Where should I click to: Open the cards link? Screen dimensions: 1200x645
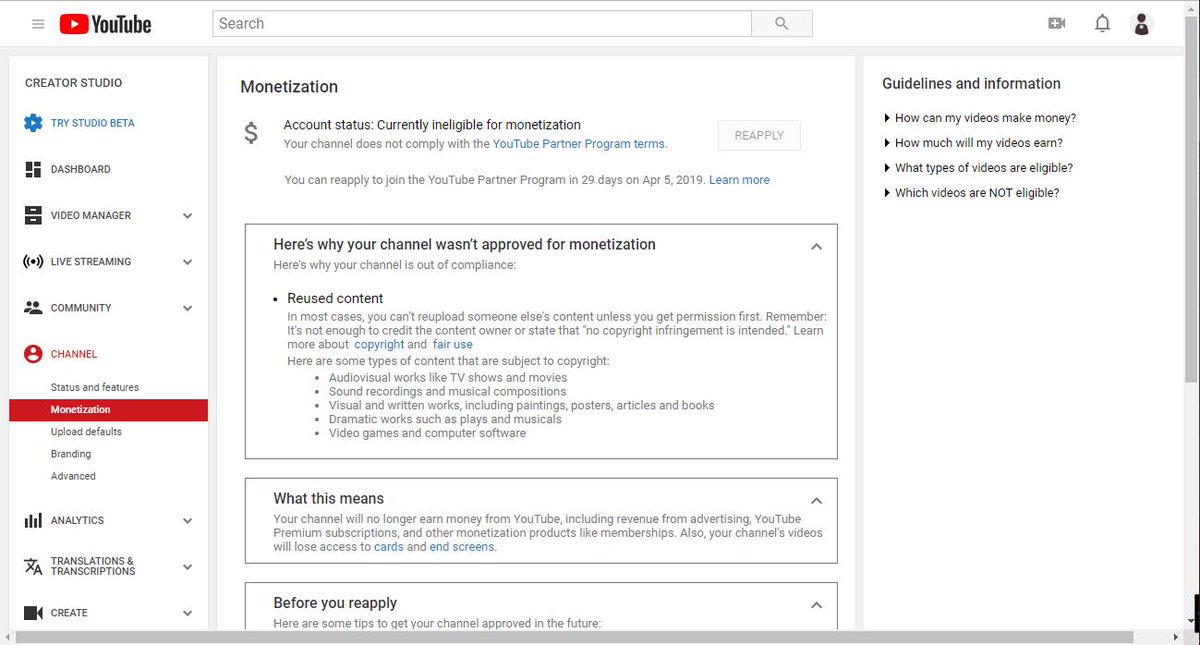pos(388,547)
